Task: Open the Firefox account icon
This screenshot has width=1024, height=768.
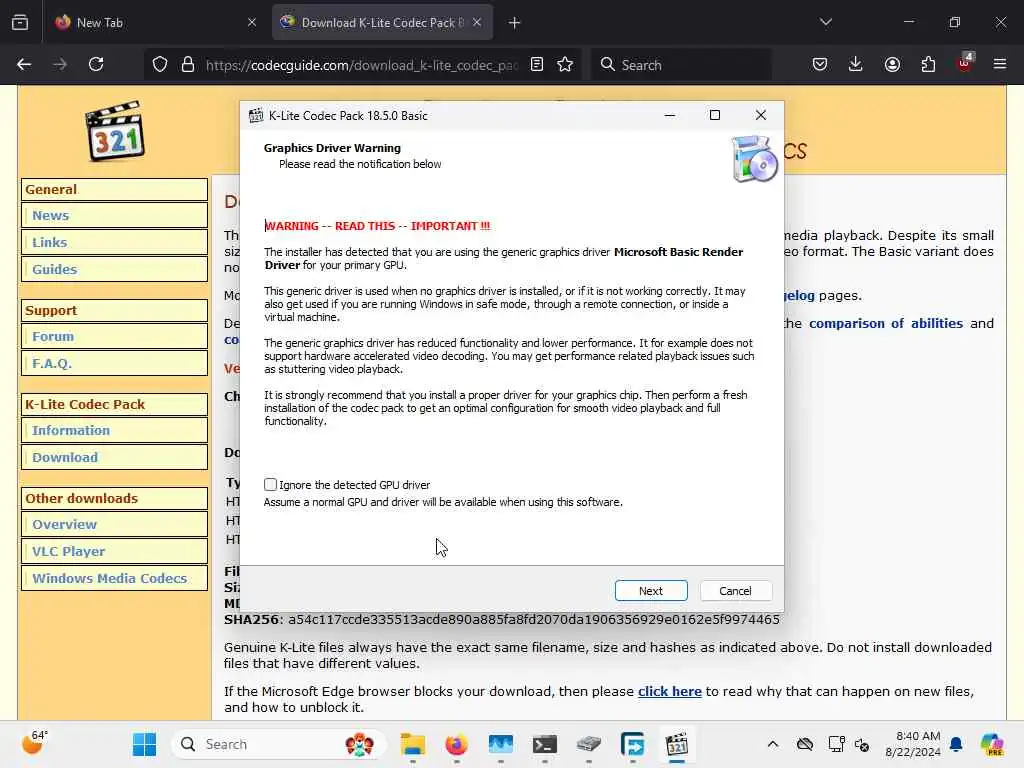Action: [x=892, y=64]
